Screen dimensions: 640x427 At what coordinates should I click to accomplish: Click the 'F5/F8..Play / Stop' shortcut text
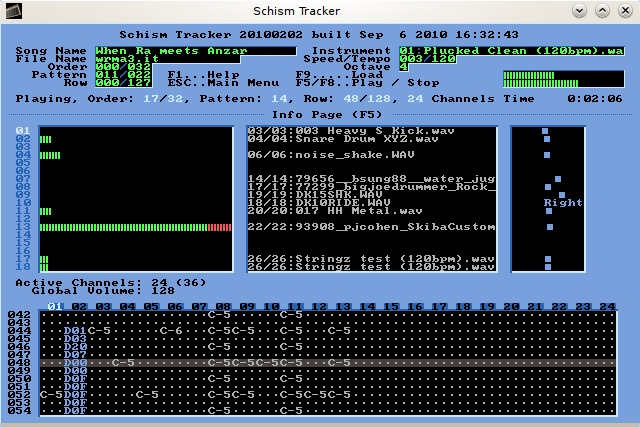(368, 83)
